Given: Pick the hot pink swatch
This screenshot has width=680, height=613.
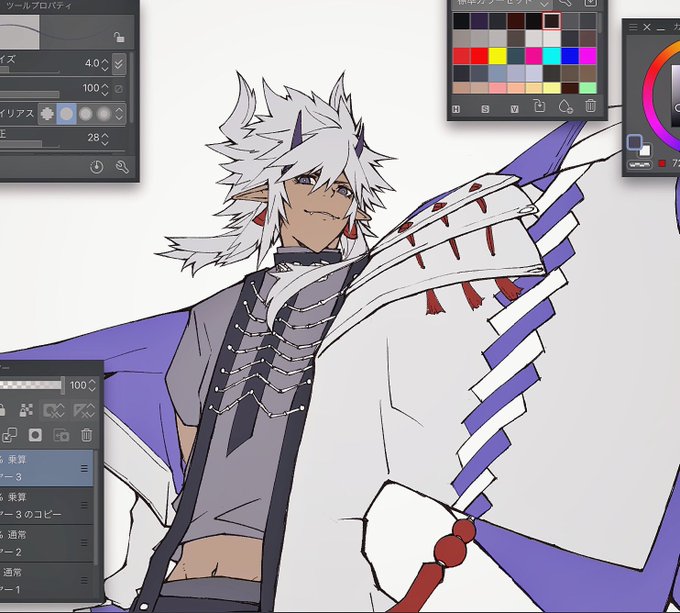Looking at the screenshot, I should (533, 56).
